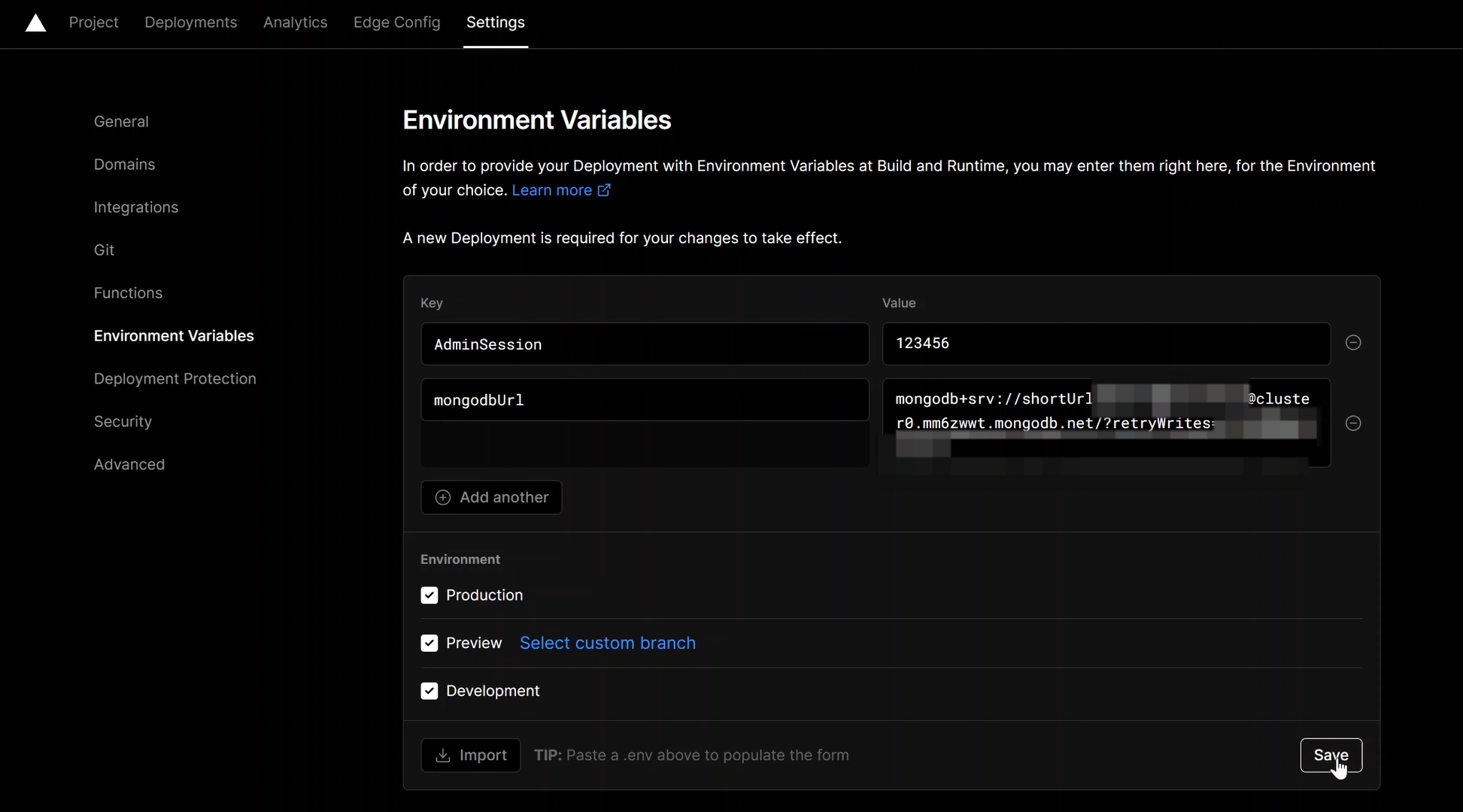
Task: Select the Settings tab
Action: pos(495,23)
